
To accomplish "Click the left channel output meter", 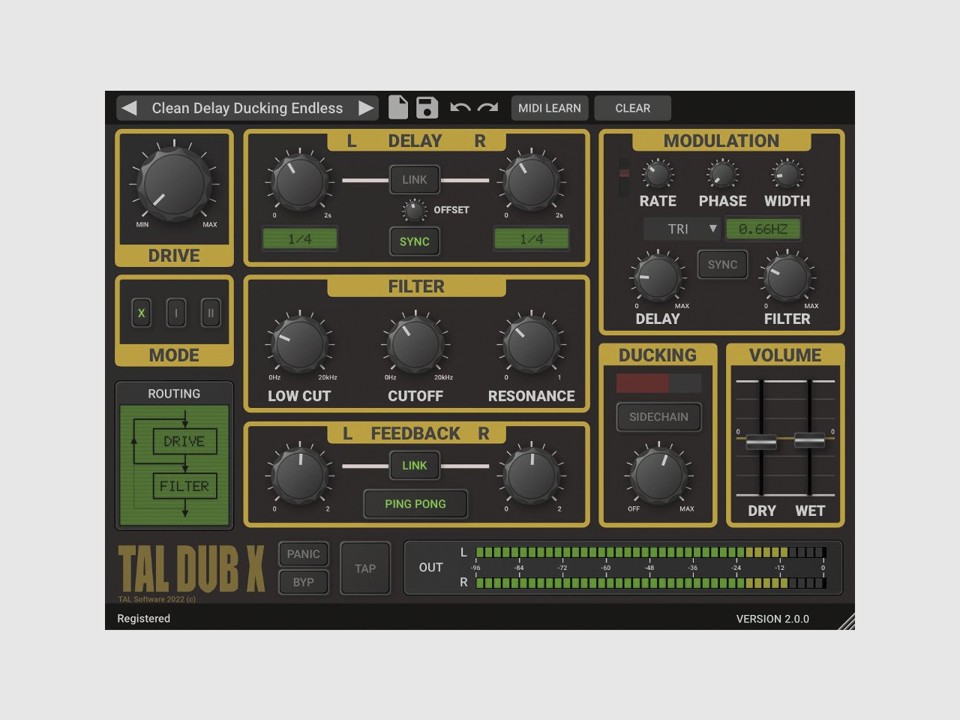I will tap(651, 552).
